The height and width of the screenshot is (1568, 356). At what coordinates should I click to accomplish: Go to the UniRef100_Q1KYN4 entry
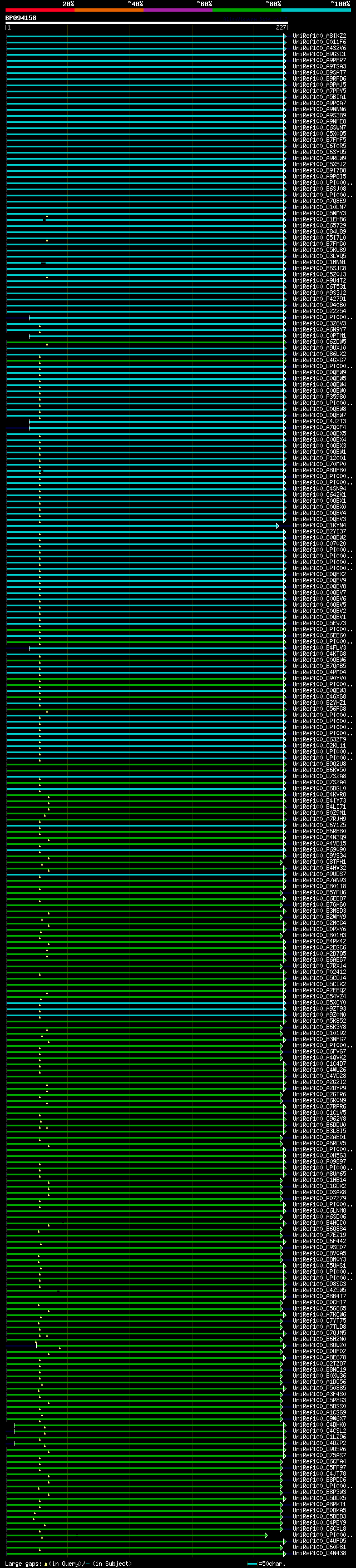pyautogui.click(x=319, y=525)
